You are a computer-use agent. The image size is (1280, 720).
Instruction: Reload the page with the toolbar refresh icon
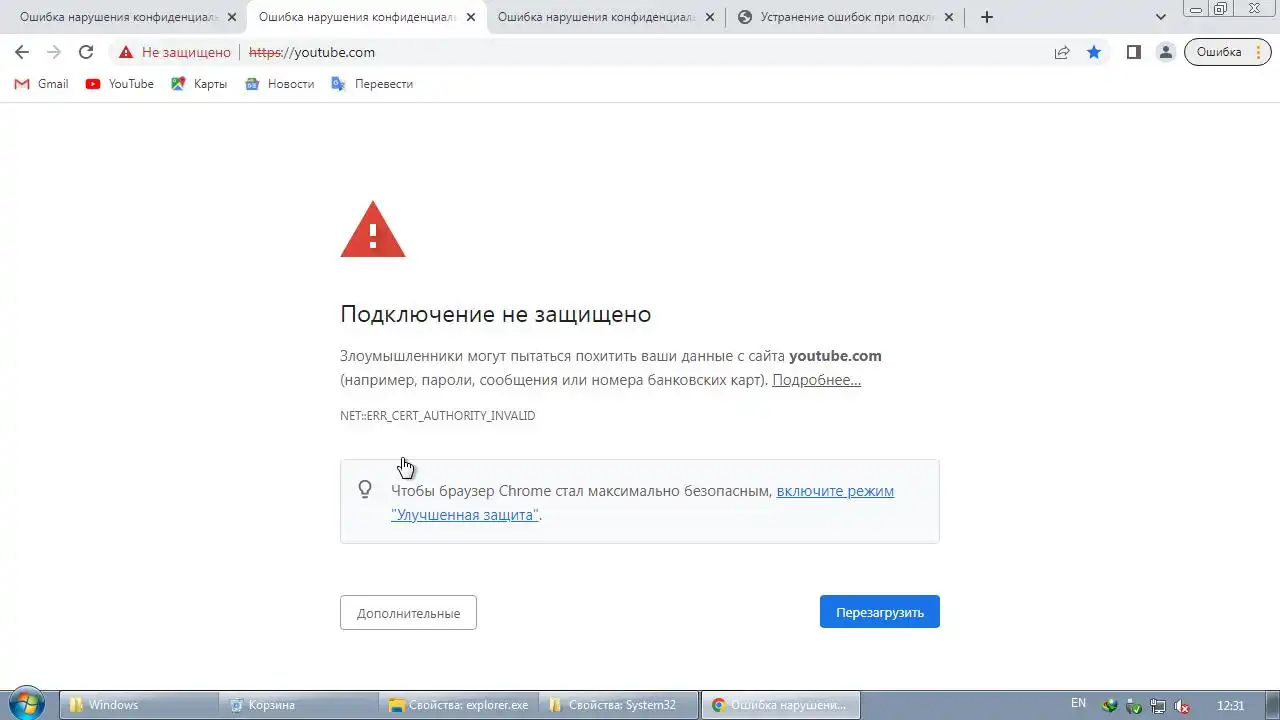[x=86, y=52]
